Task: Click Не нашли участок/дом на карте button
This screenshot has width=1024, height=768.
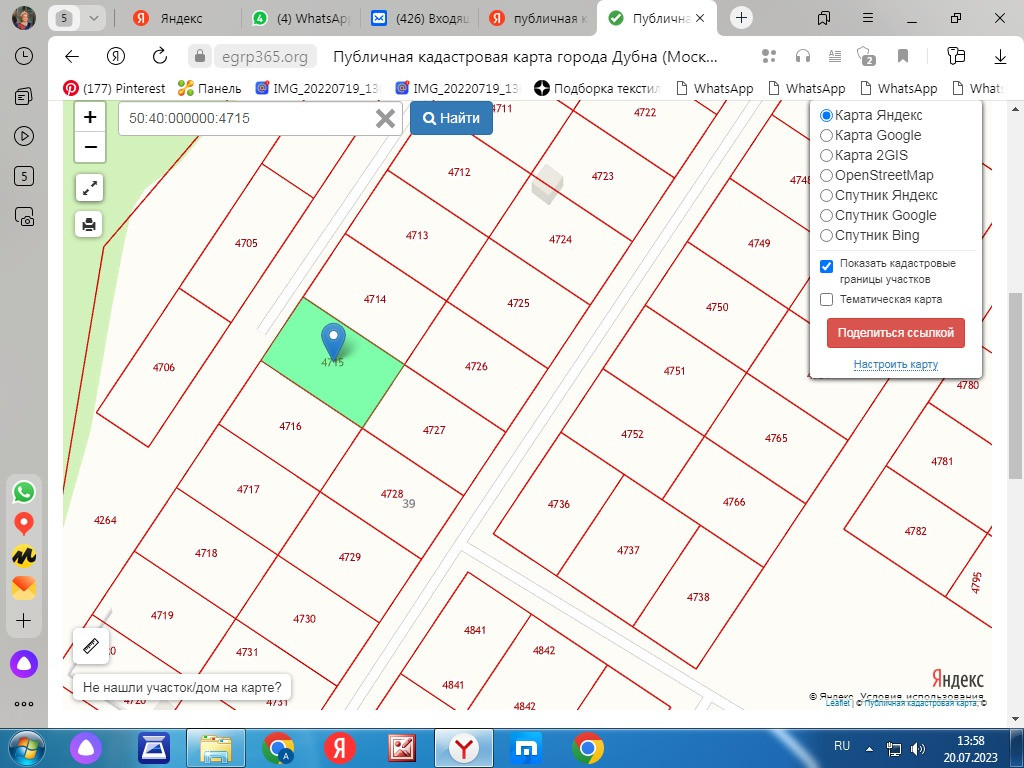Action: 182,687
